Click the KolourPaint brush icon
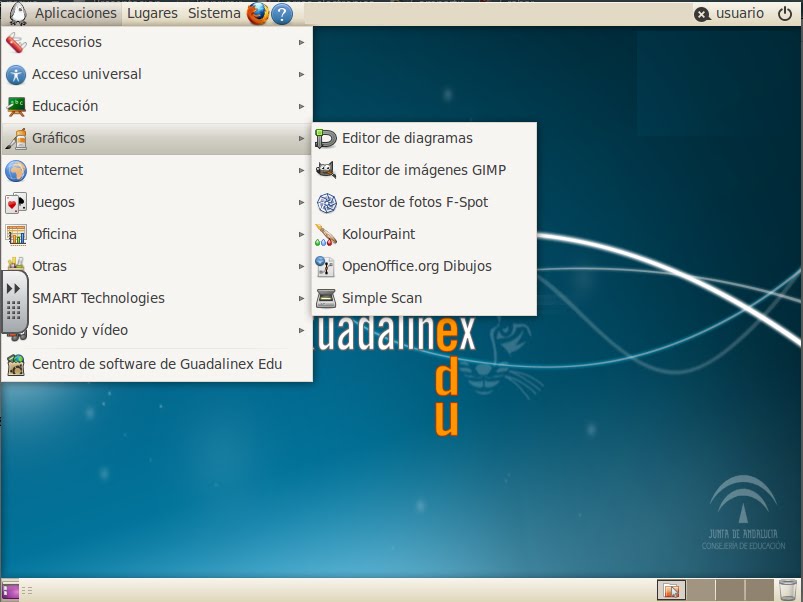The image size is (803, 602). point(326,234)
